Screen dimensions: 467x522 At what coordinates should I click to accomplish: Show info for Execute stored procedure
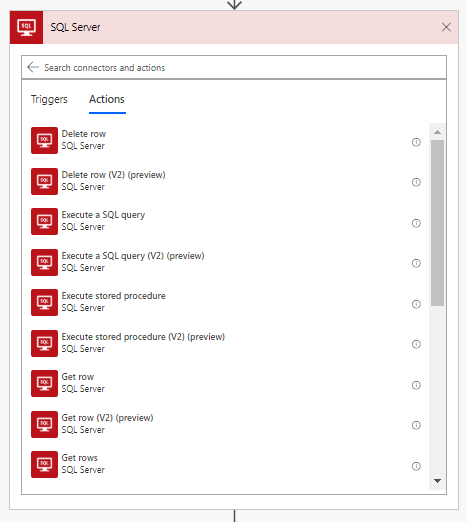click(416, 304)
